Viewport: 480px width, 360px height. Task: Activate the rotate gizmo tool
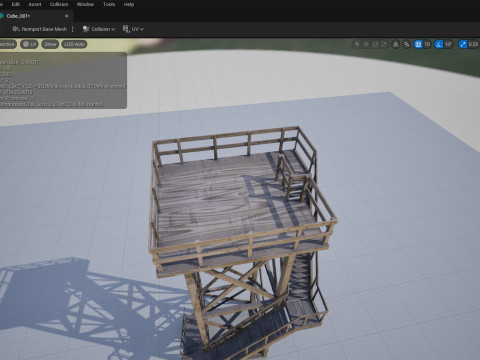click(x=375, y=44)
